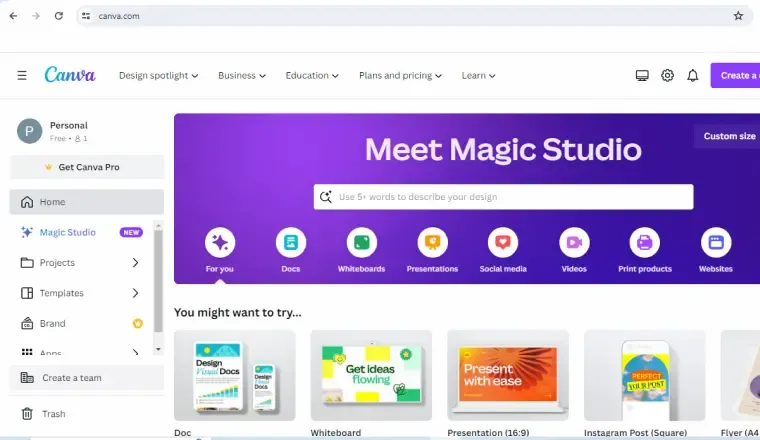The height and width of the screenshot is (440, 760).
Task: Open the Doc template thumbnail
Action: coord(235,376)
